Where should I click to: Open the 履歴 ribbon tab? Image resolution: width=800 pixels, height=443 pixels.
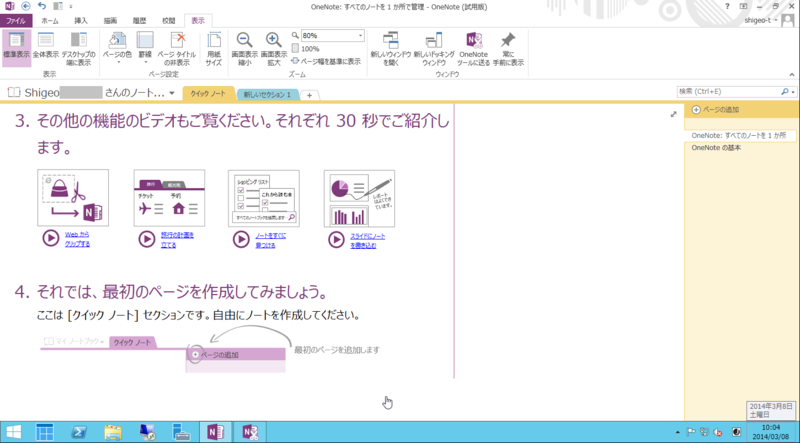(139, 21)
